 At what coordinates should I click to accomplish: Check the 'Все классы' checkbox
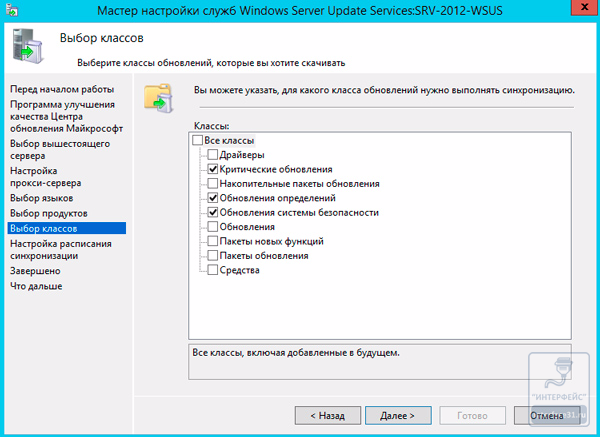(x=197, y=141)
